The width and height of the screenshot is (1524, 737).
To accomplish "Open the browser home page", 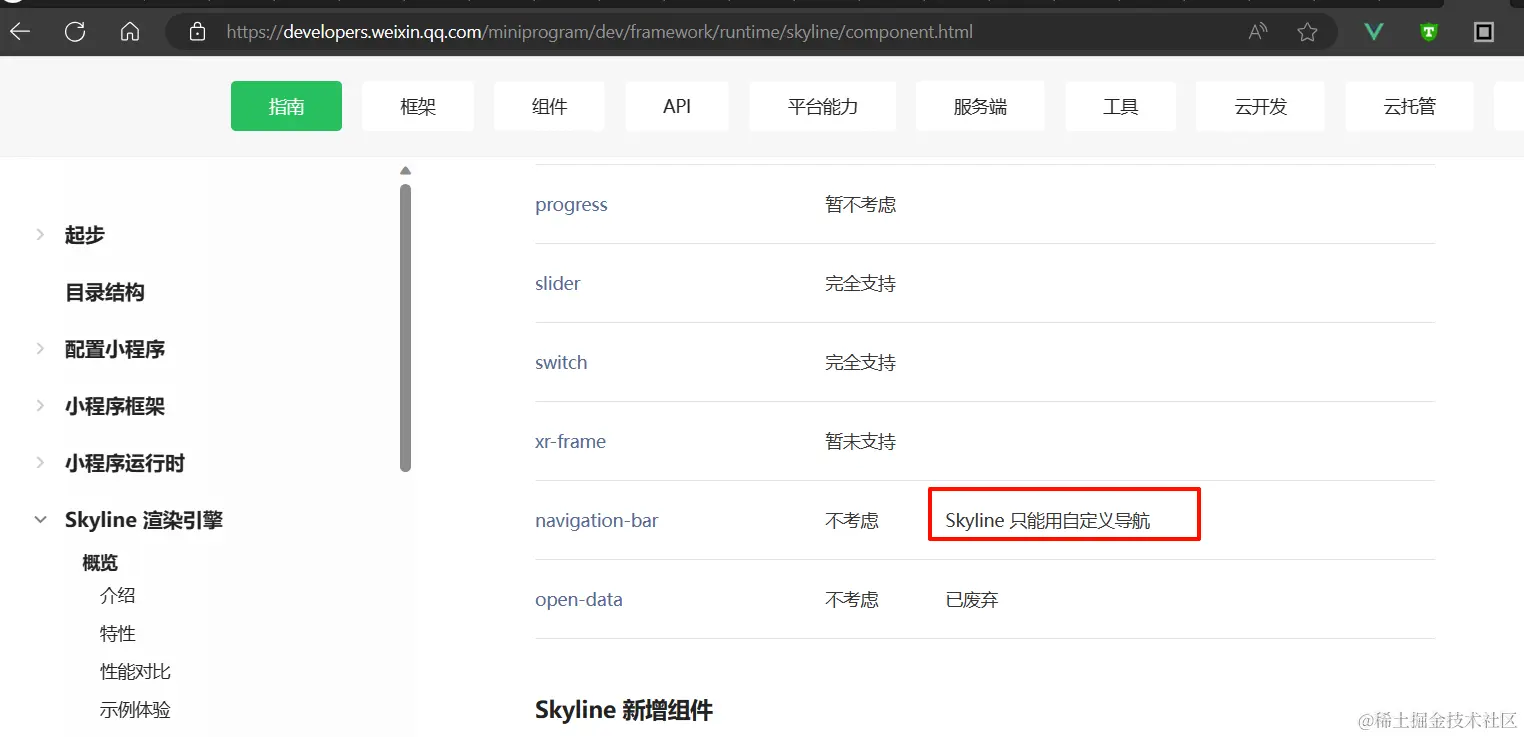I will [x=129, y=31].
